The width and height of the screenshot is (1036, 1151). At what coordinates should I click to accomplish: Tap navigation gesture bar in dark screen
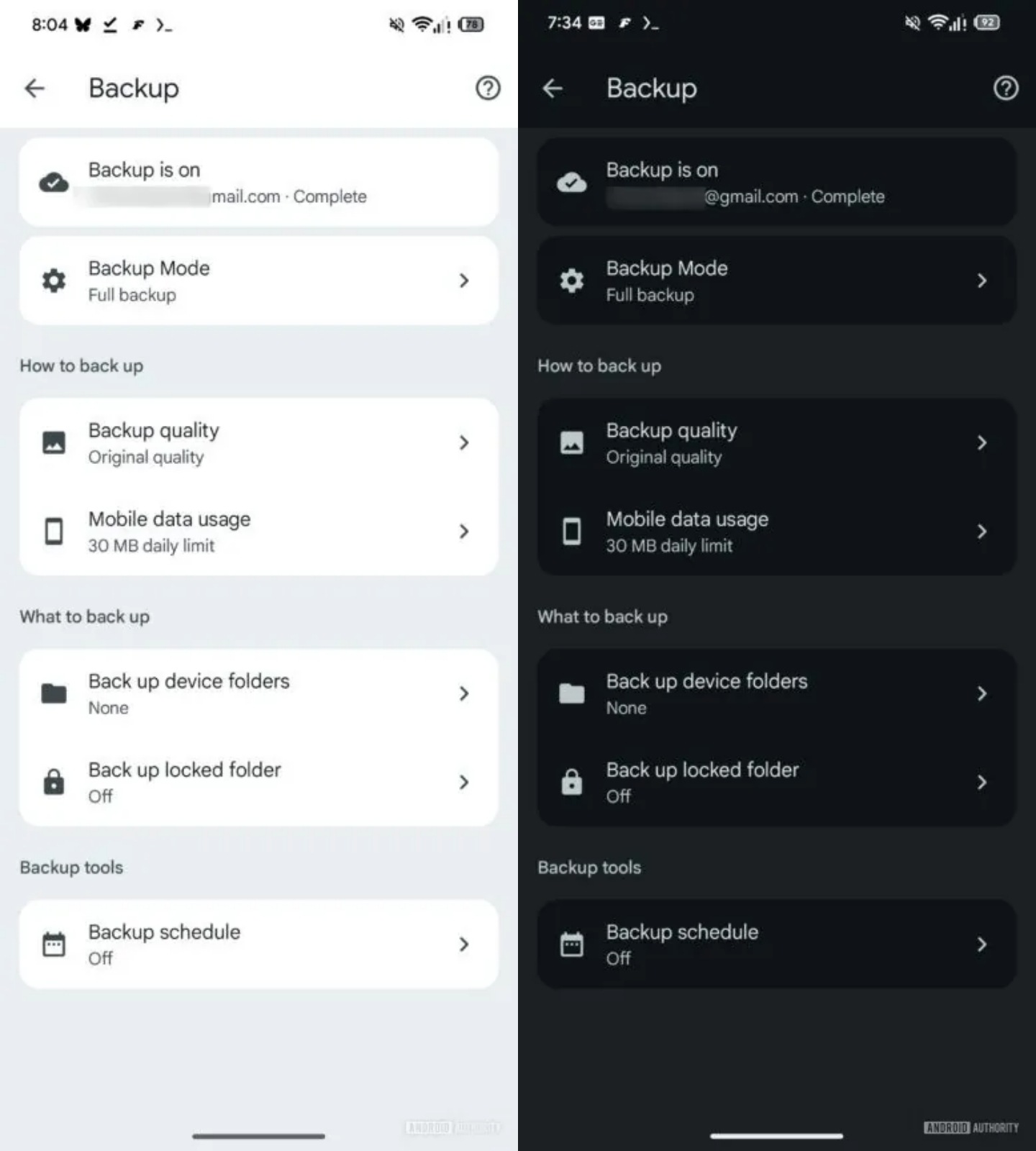(x=776, y=1136)
